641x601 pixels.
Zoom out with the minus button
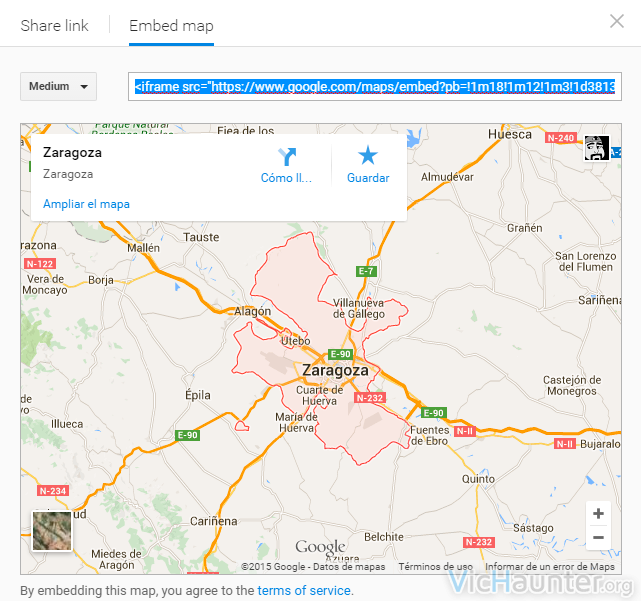[598, 537]
